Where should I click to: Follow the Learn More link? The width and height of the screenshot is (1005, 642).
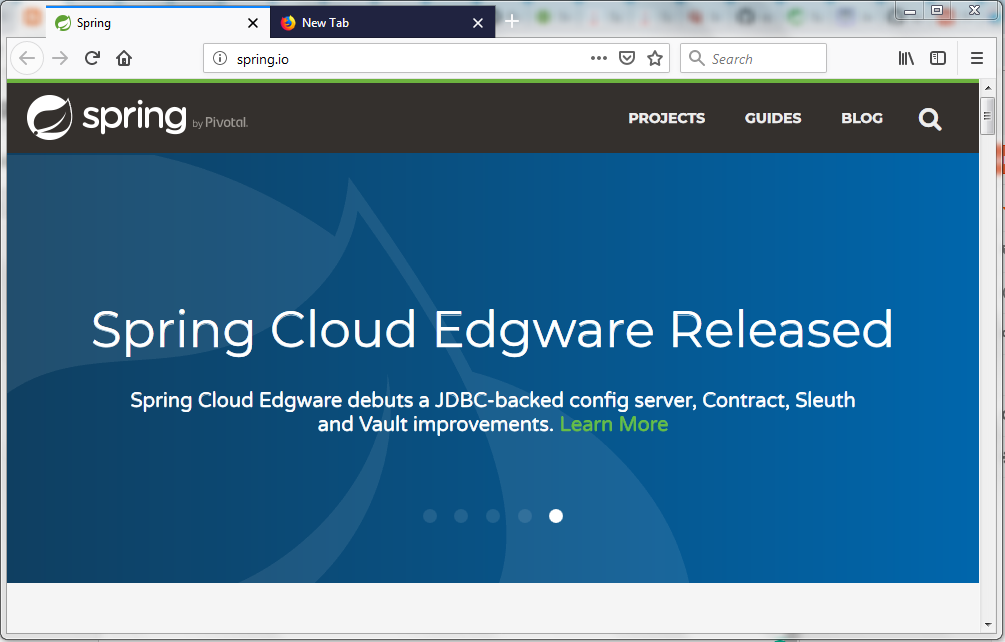pyautogui.click(x=613, y=424)
